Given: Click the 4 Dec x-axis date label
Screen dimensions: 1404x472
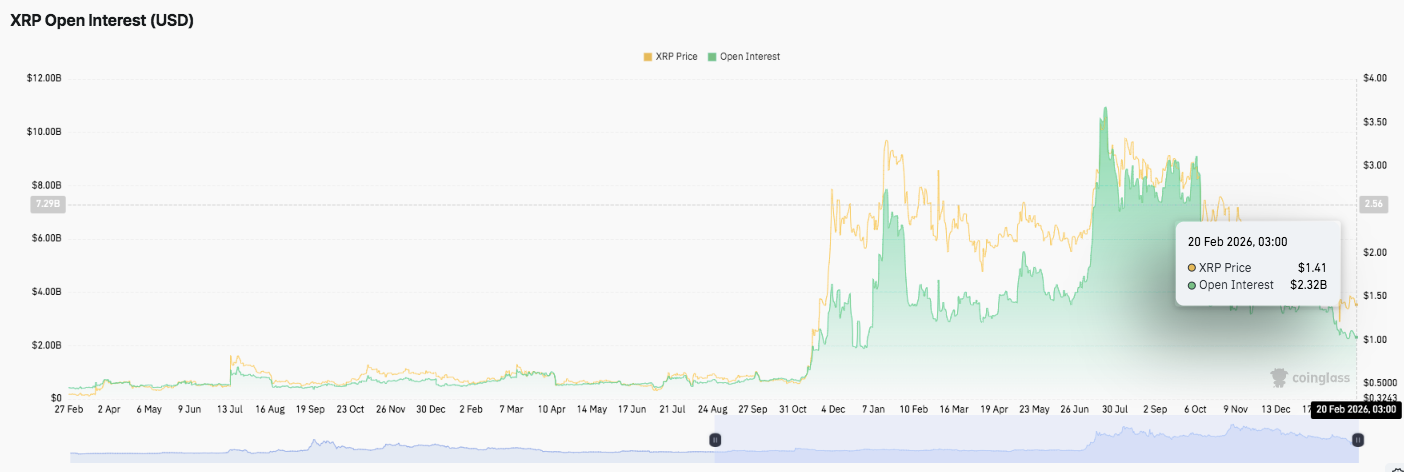Looking at the screenshot, I should tap(832, 409).
